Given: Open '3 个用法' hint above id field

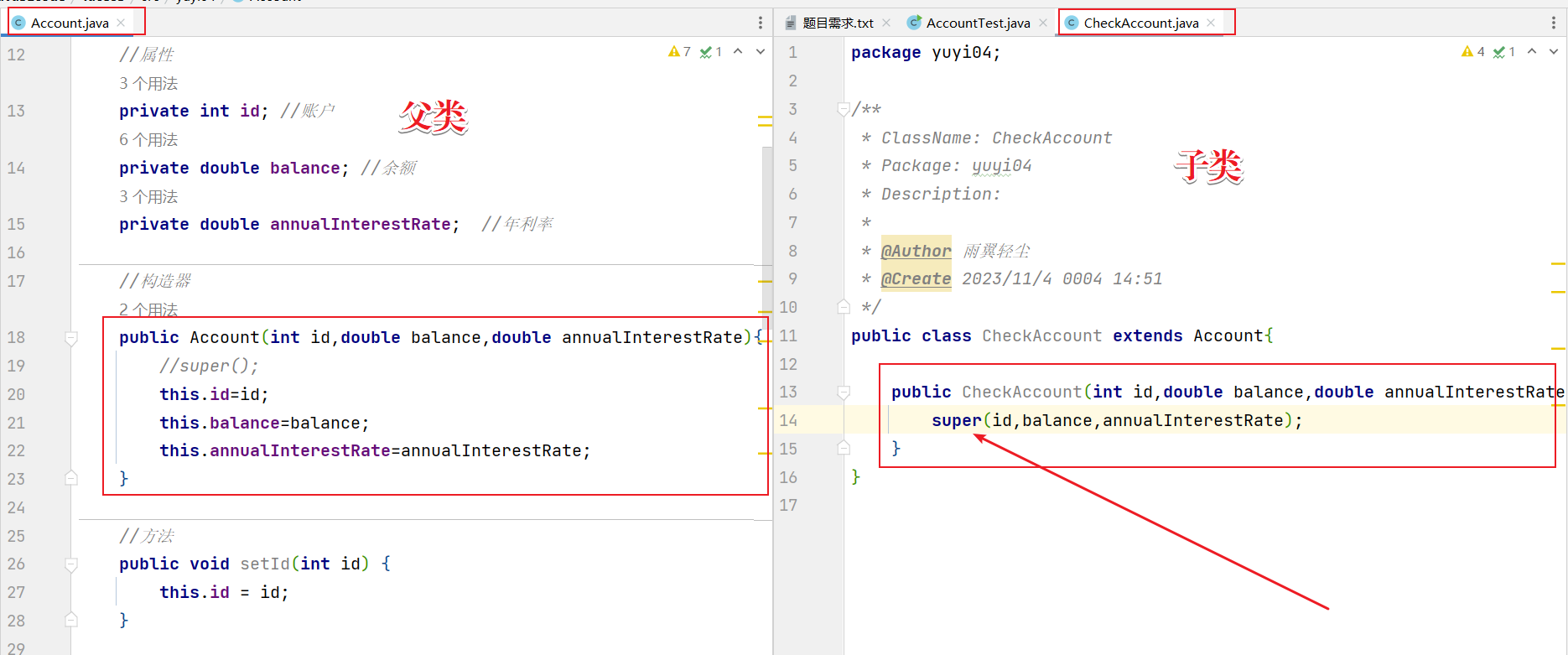Looking at the screenshot, I should pyautogui.click(x=148, y=83).
